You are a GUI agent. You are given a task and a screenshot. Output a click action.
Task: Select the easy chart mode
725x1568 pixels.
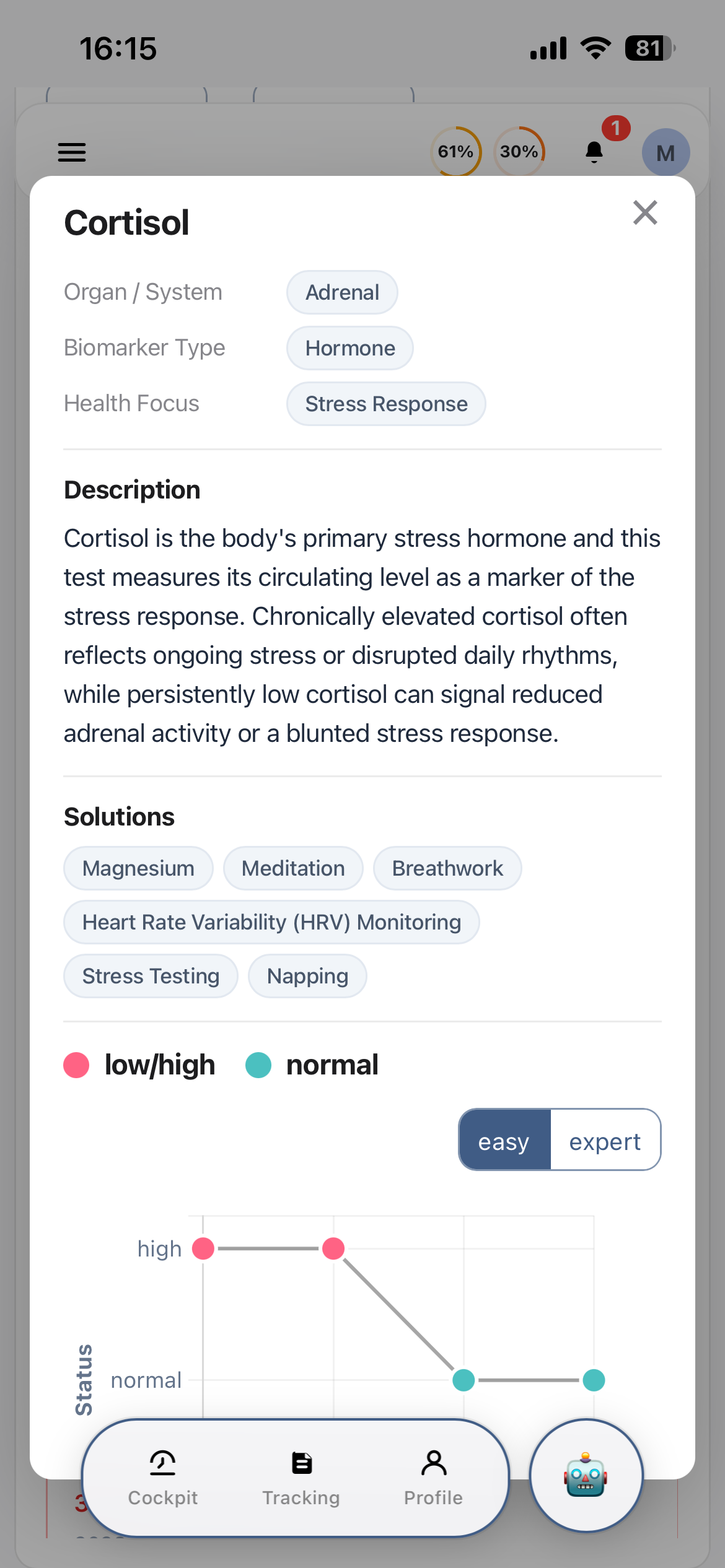tap(504, 1140)
